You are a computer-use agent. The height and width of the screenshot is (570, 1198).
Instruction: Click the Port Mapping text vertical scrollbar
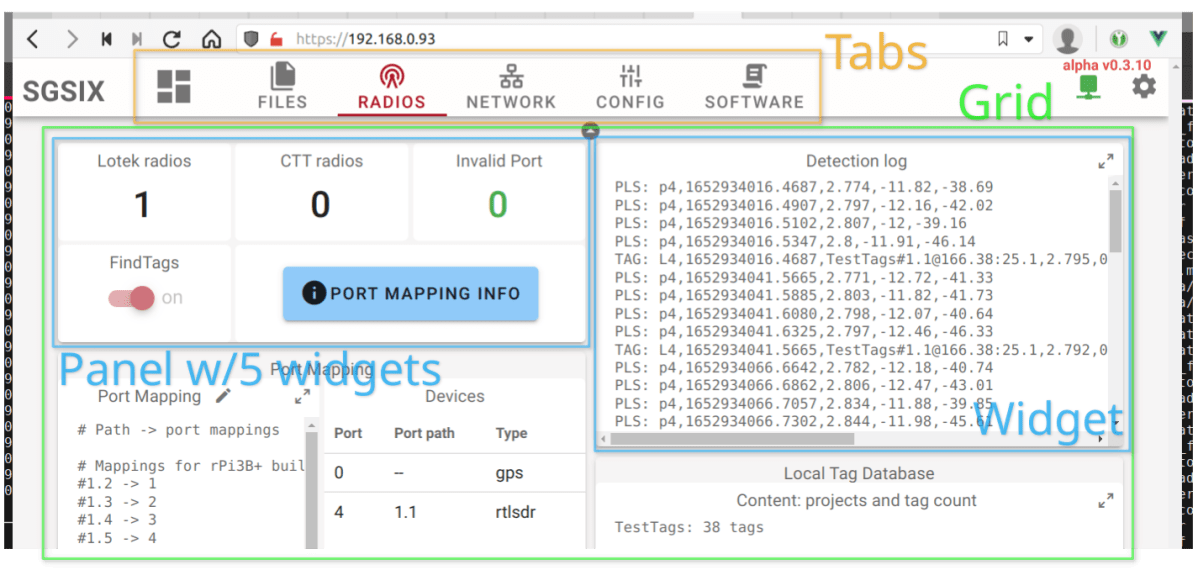coord(311,489)
